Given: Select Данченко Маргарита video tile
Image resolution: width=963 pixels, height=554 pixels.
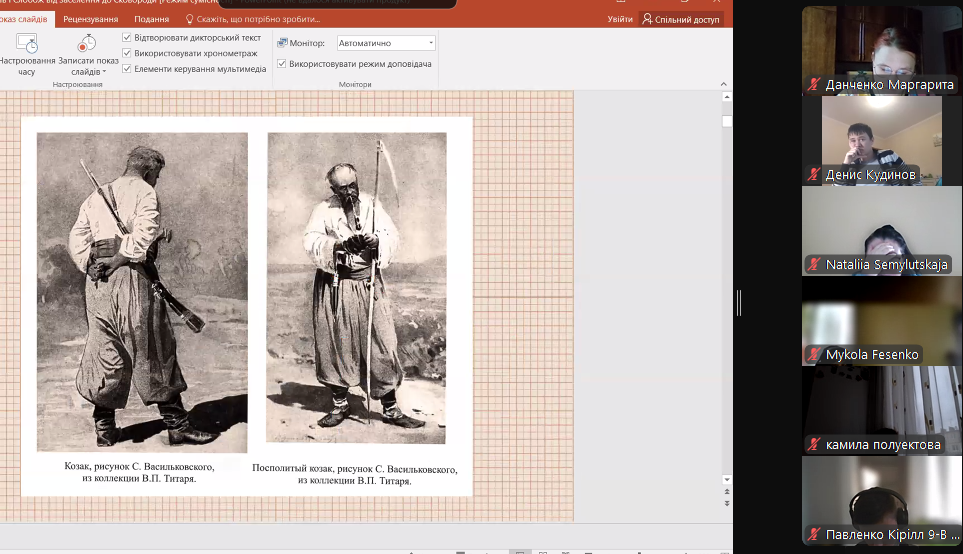Looking at the screenshot, I should [881, 50].
